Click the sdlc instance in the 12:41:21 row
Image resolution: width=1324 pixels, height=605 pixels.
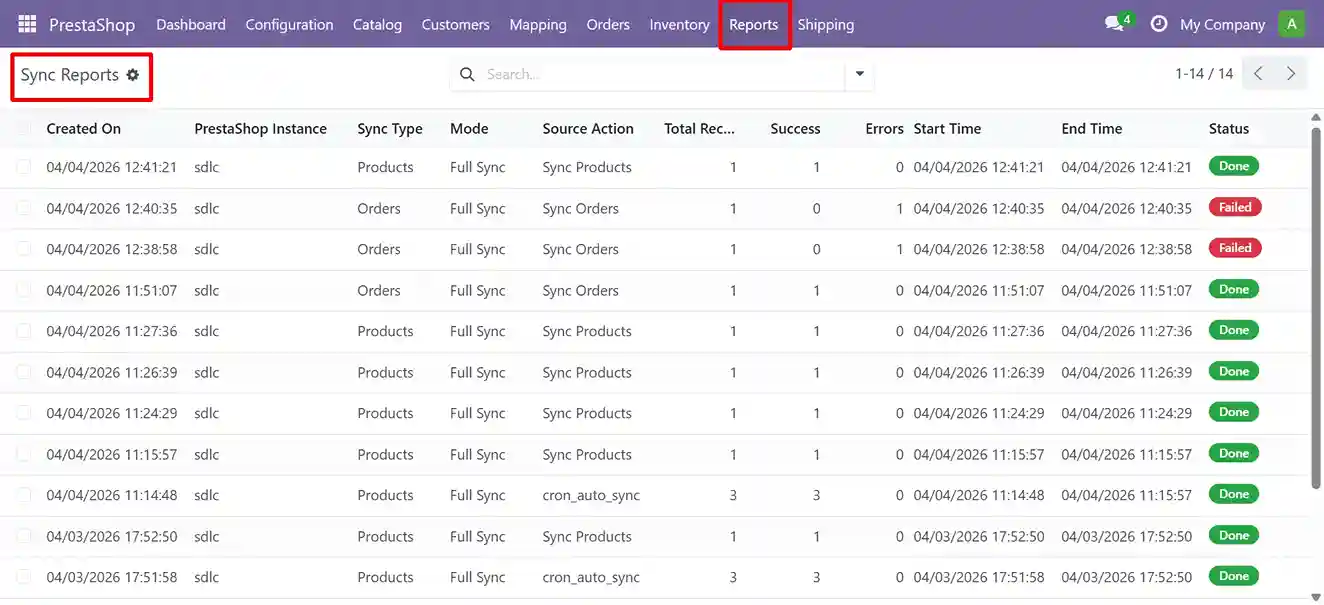pyautogui.click(x=206, y=167)
